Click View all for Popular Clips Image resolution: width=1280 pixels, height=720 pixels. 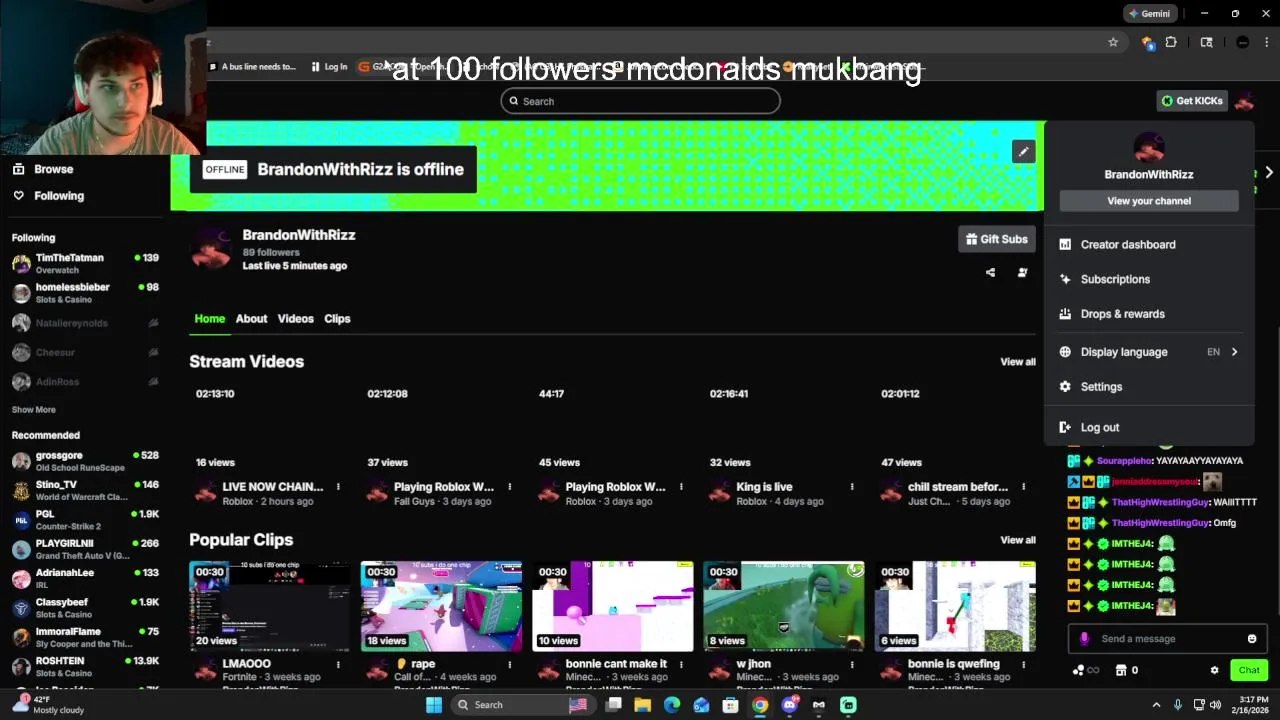click(x=1018, y=540)
